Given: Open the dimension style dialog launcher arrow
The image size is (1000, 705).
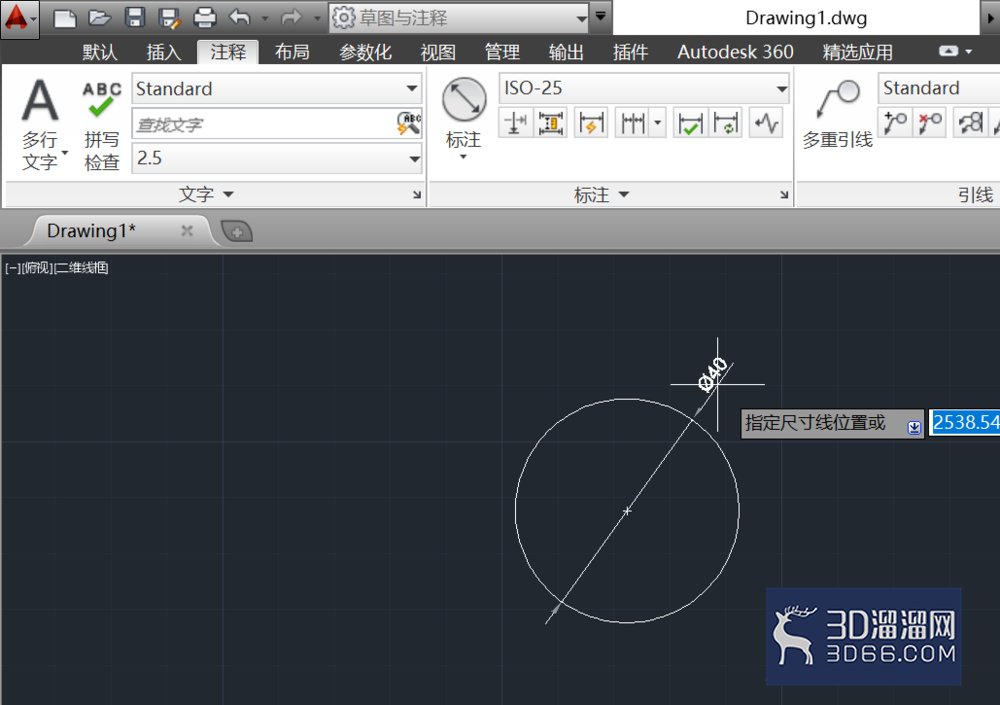Looking at the screenshot, I should point(784,195).
